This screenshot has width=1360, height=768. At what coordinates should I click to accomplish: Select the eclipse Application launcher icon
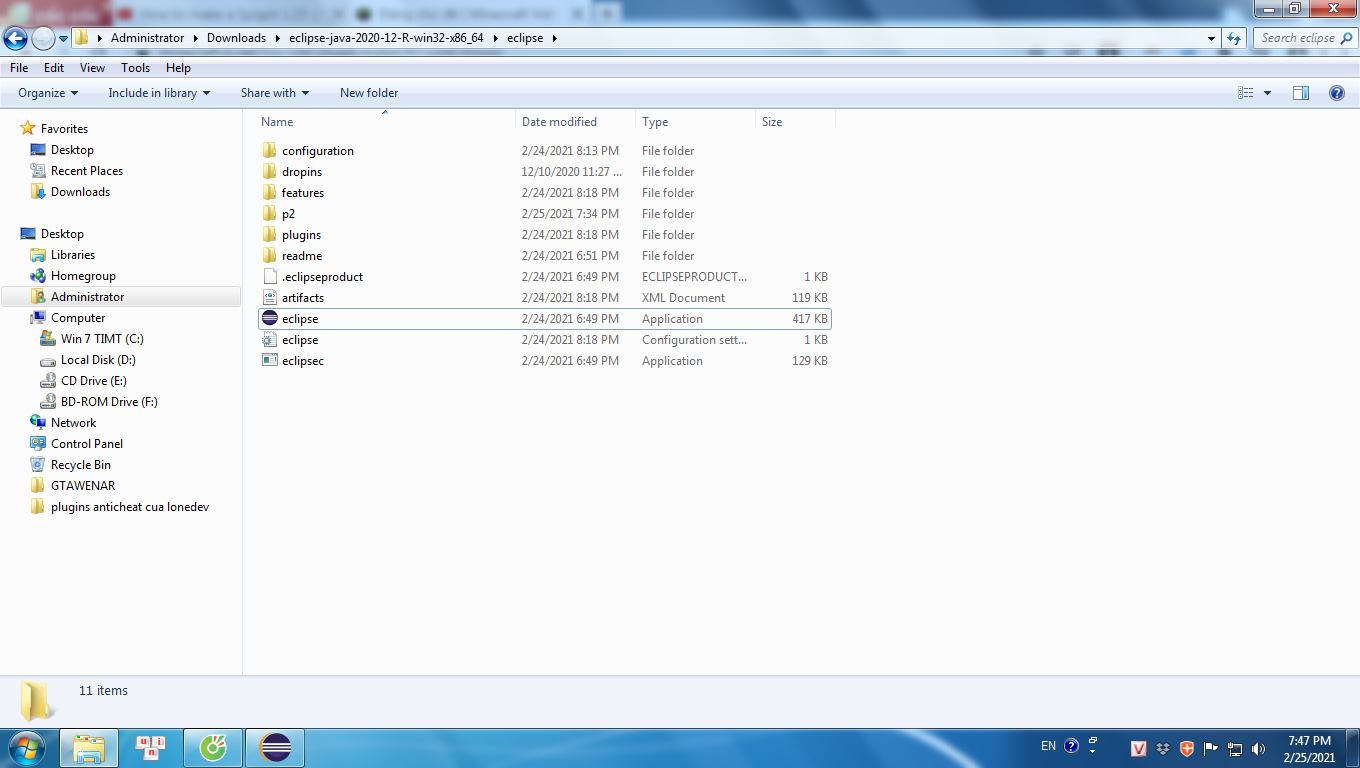coord(269,319)
